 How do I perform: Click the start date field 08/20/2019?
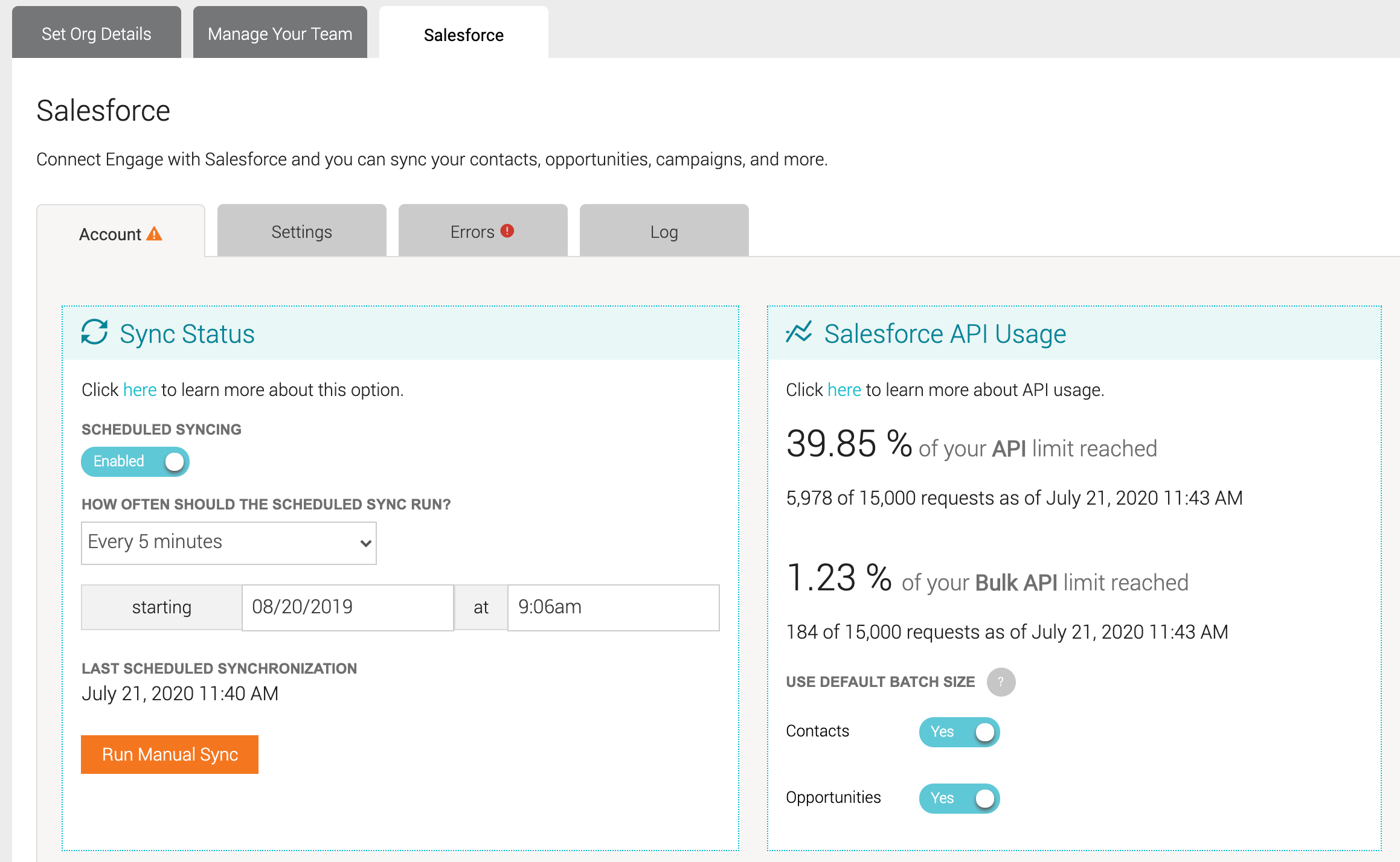click(348, 607)
